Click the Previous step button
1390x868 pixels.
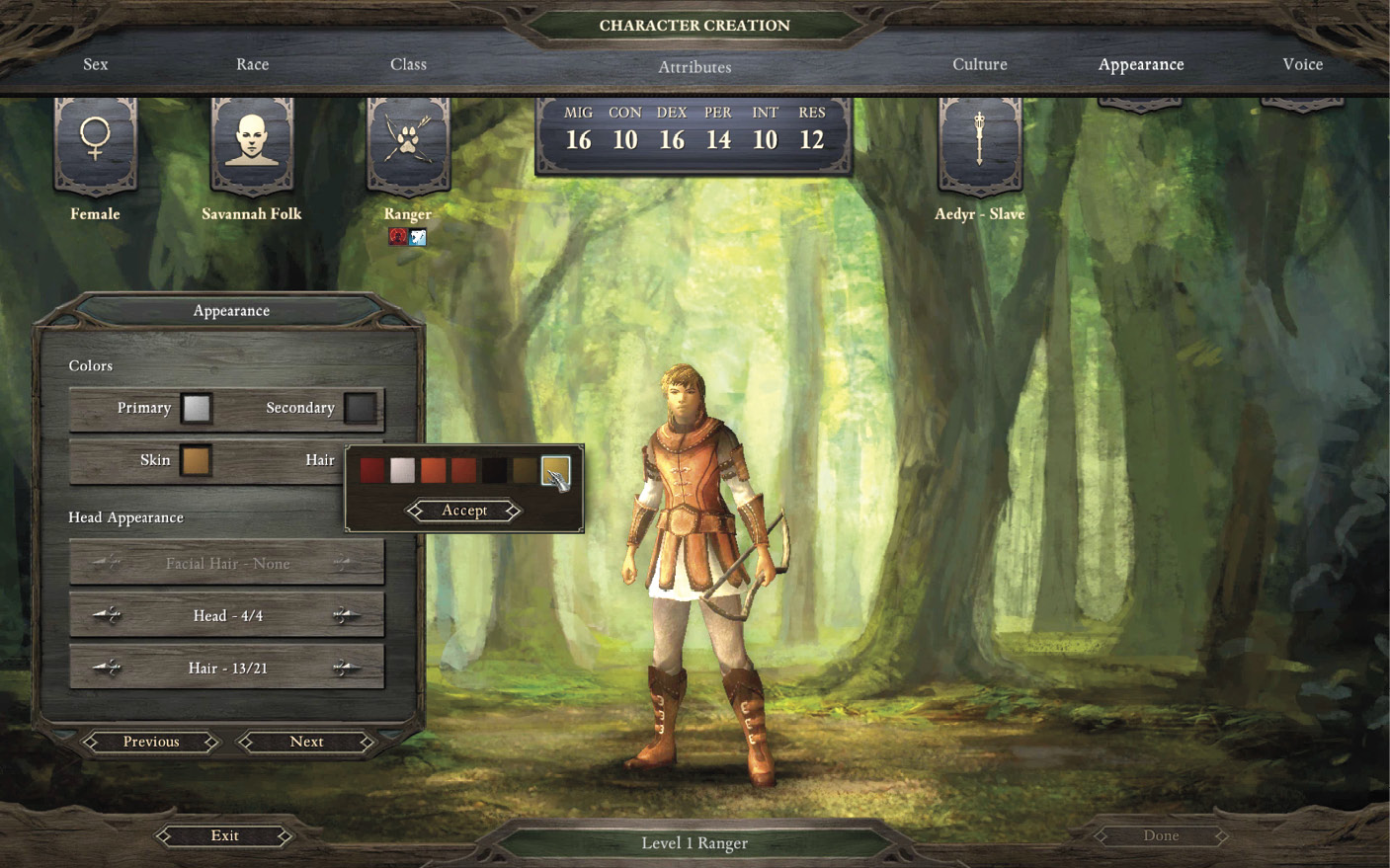tap(151, 742)
